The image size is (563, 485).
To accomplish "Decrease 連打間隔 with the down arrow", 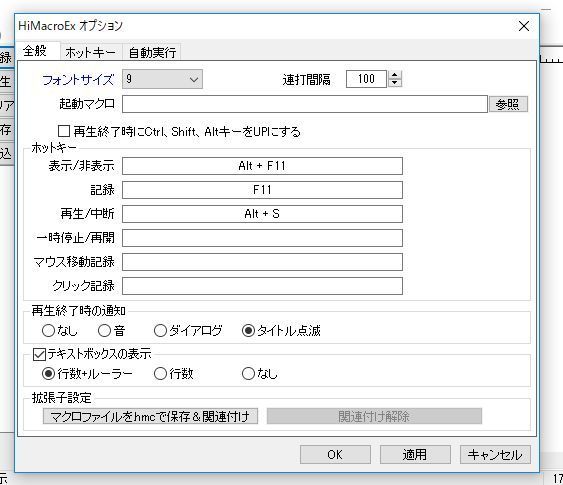I will (395, 83).
